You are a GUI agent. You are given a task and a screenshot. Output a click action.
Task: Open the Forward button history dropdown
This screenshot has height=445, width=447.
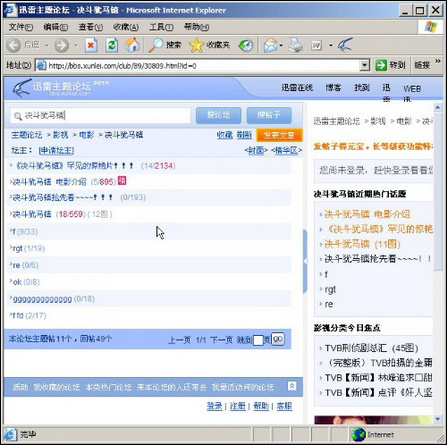coord(76,45)
